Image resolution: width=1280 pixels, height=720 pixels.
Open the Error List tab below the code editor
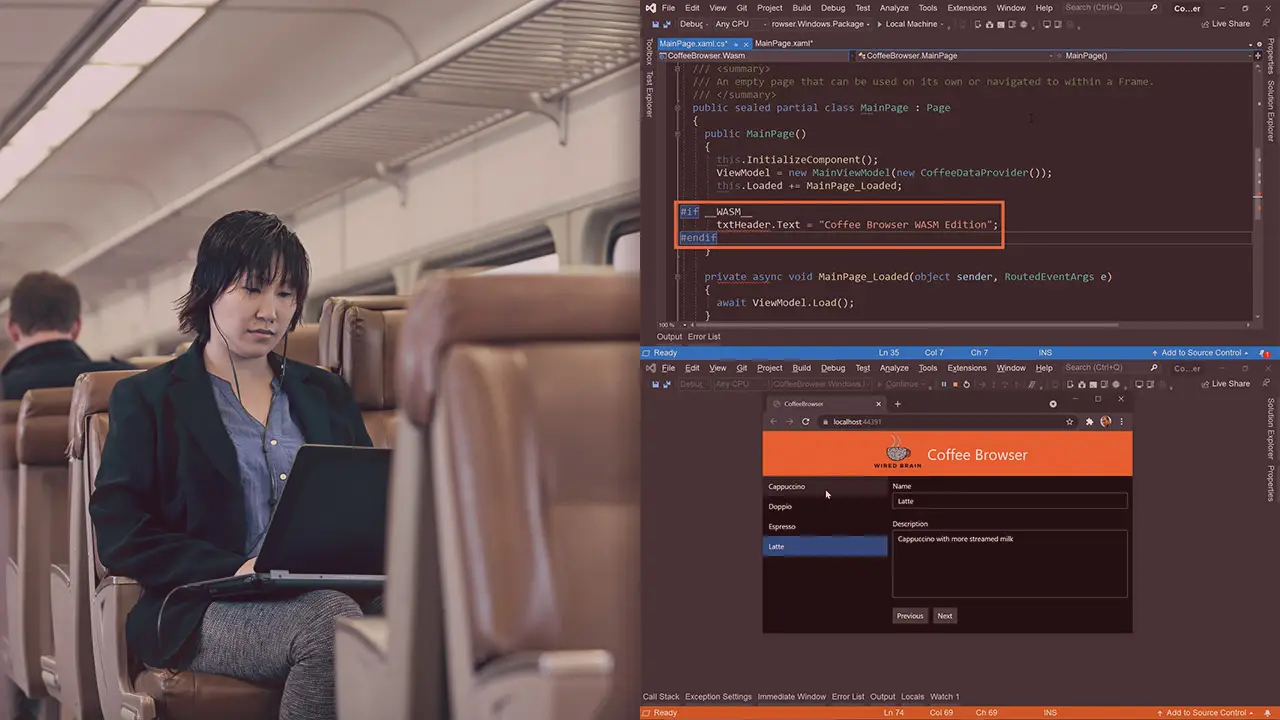704,337
